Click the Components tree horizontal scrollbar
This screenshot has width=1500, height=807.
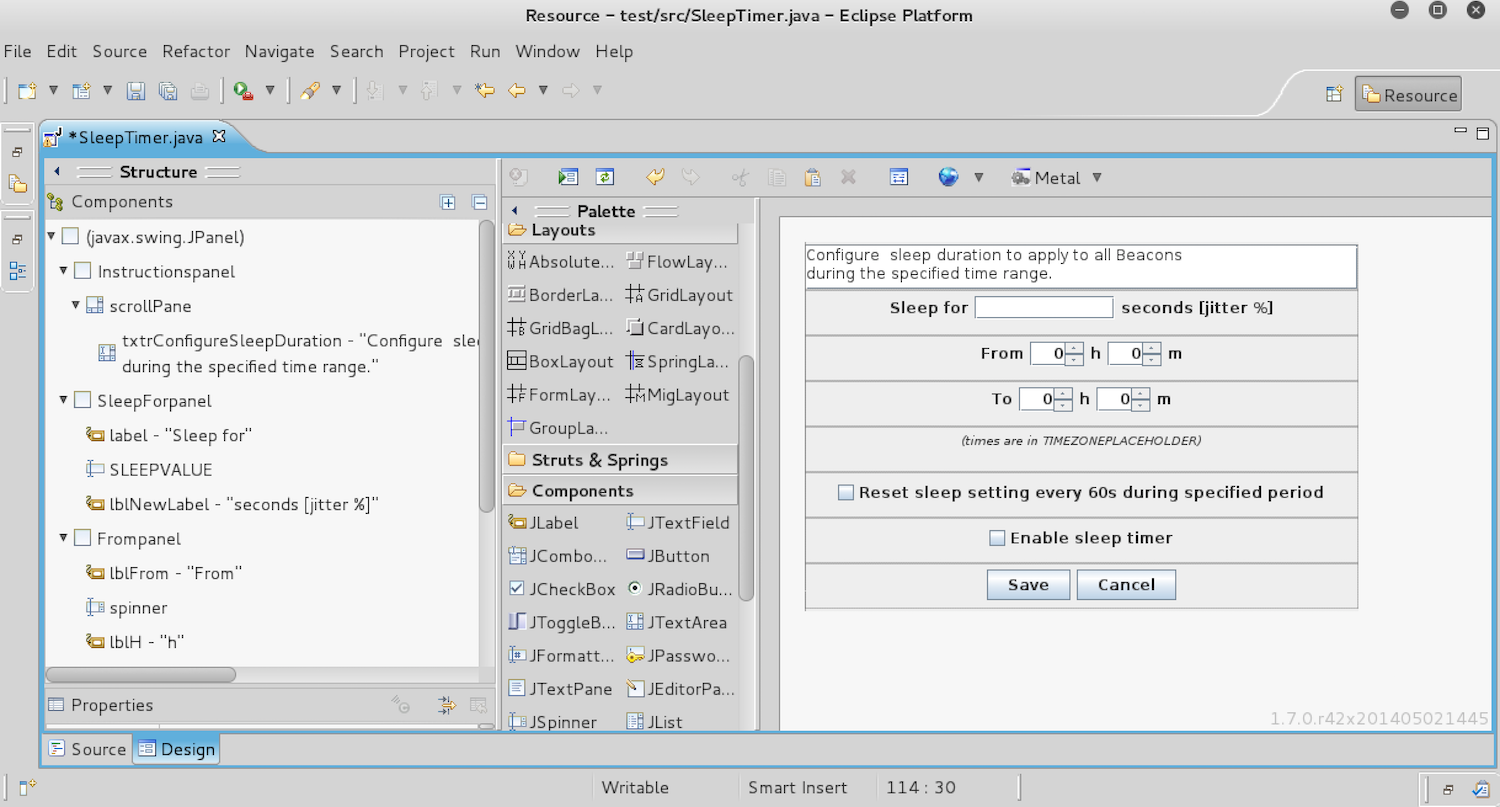(141, 675)
